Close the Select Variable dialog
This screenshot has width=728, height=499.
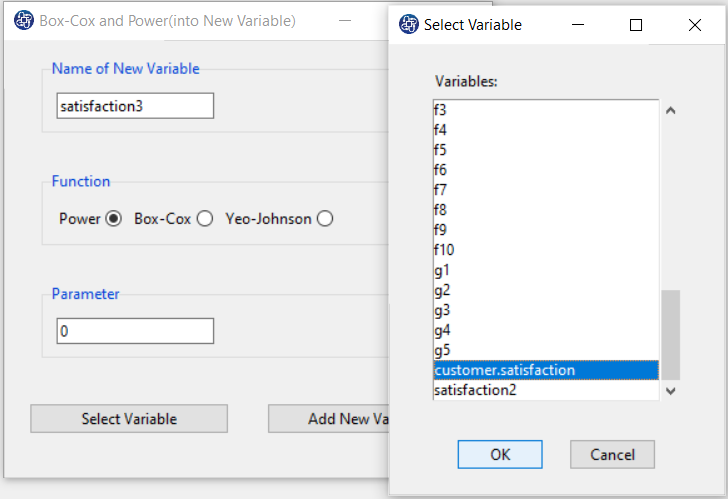695,25
